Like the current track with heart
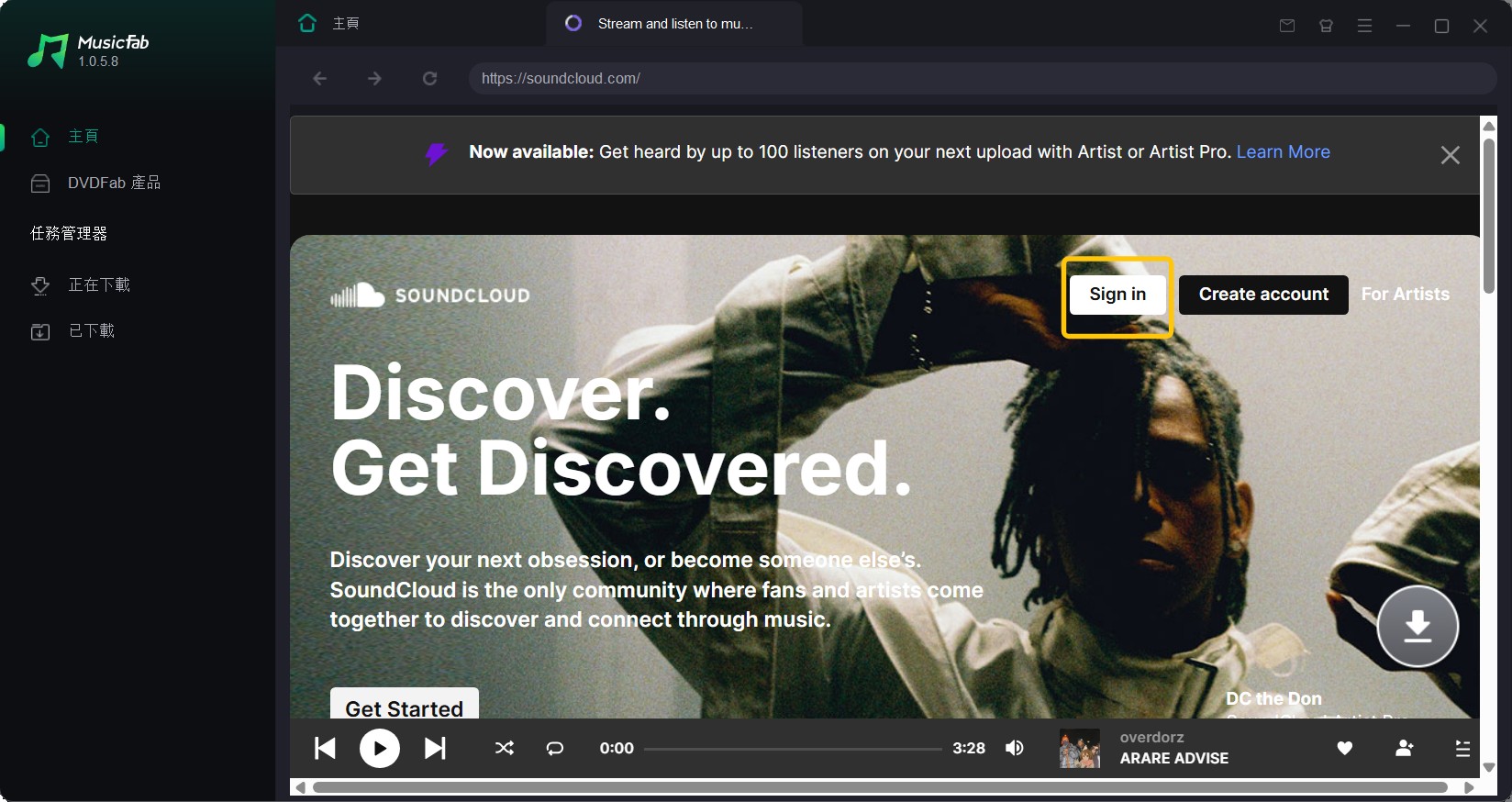Viewport: 1512px width, 802px height. click(1345, 749)
